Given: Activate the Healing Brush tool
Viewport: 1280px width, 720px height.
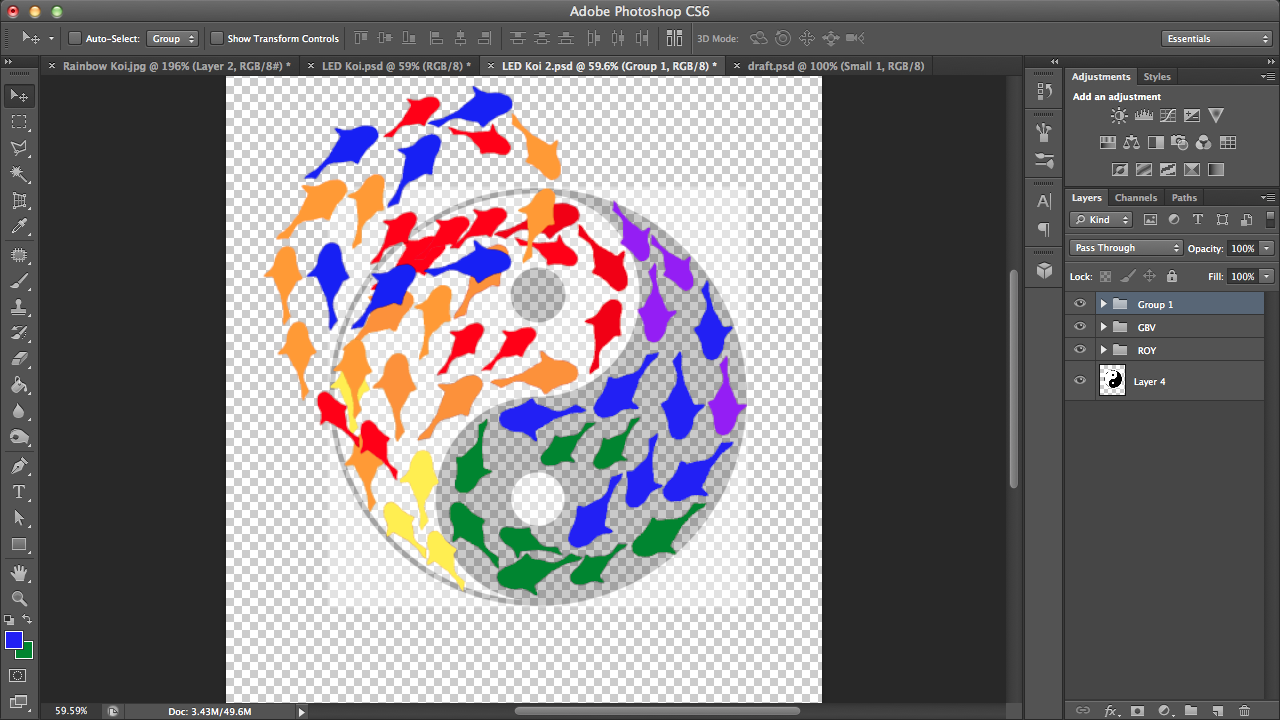Looking at the screenshot, I should pos(18,255).
